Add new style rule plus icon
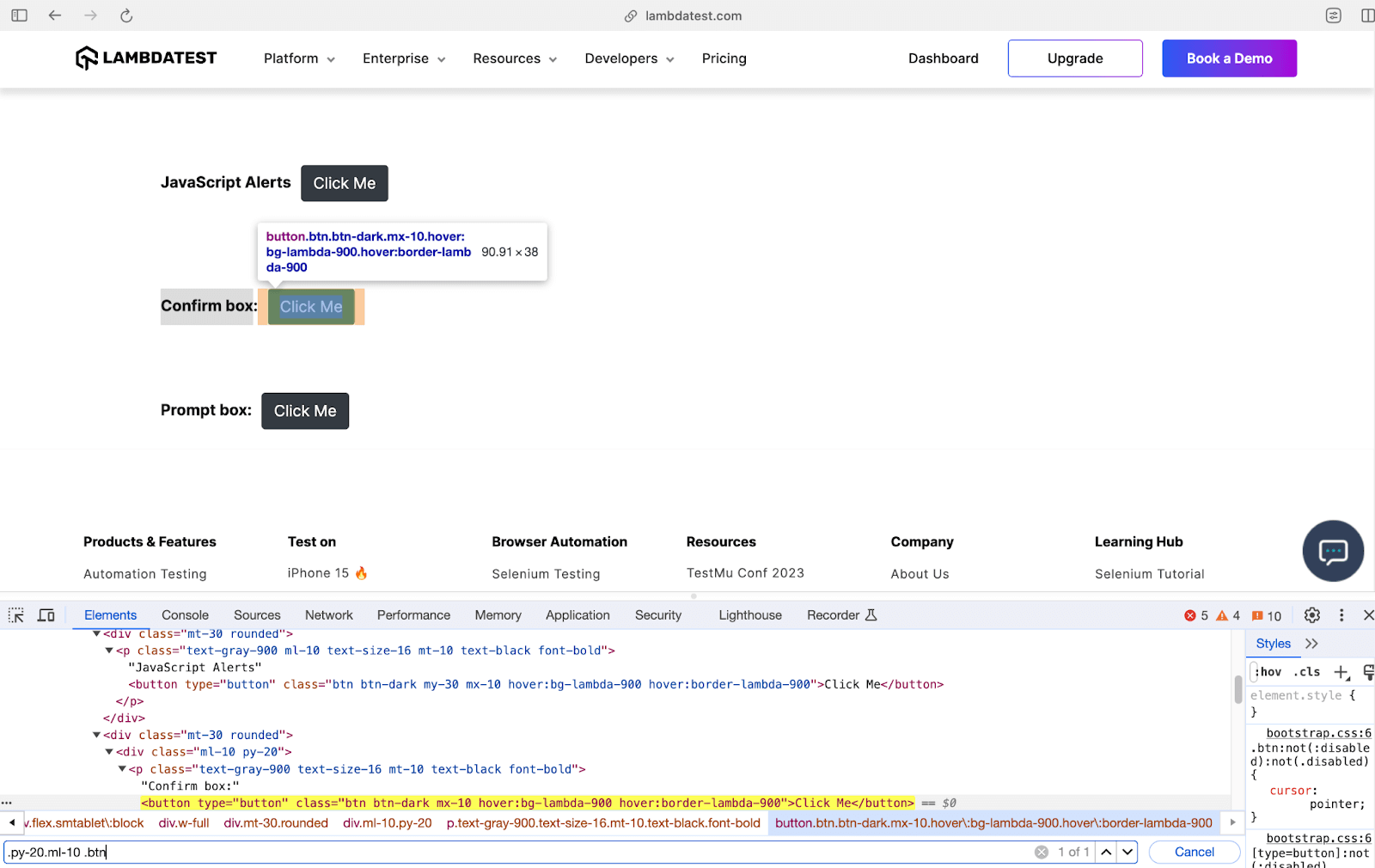 pyautogui.click(x=1341, y=672)
